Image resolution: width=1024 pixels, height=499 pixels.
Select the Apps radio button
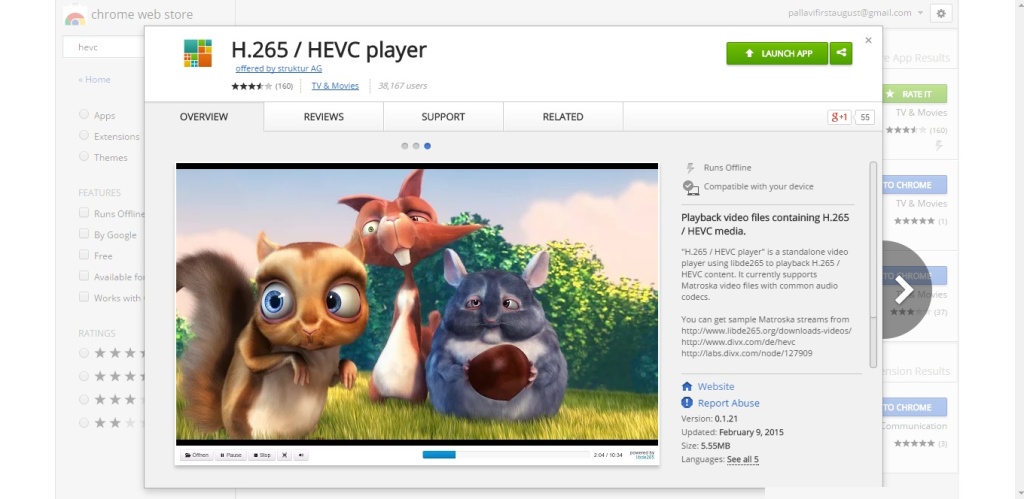84,114
